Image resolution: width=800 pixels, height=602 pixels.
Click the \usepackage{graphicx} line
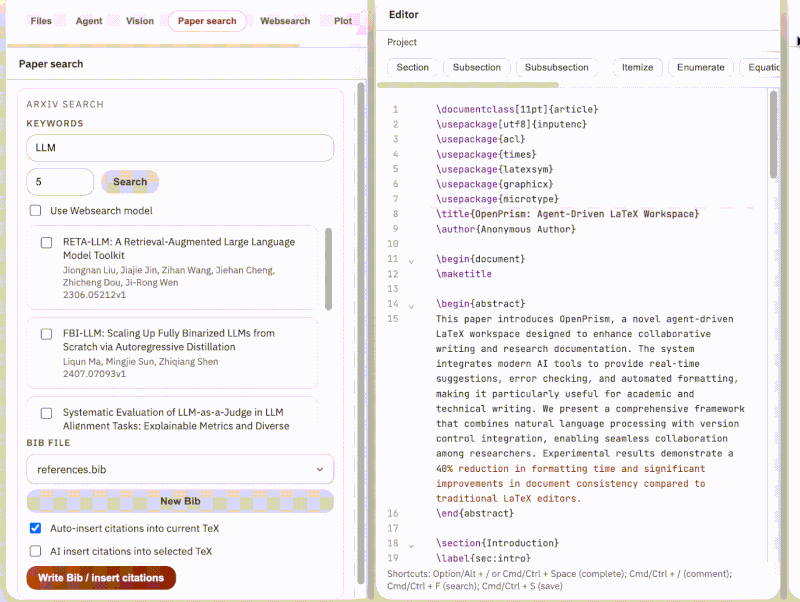pos(494,184)
